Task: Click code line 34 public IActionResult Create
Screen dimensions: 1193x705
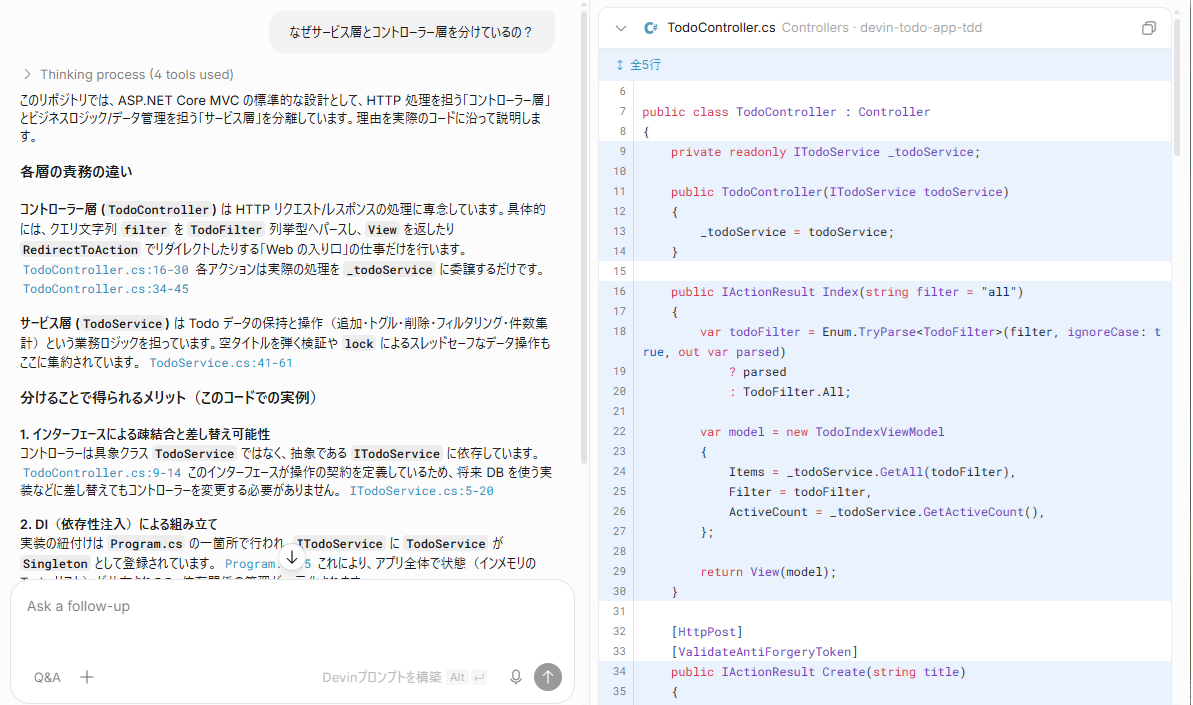Action: click(818, 672)
